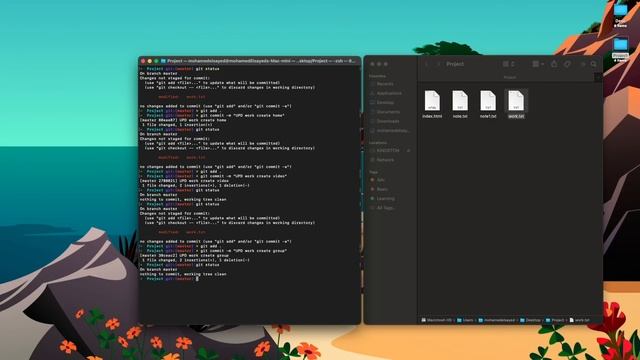
Task: Click Project in Finder path bar
Action: pyautogui.click(x=555, y=320)
